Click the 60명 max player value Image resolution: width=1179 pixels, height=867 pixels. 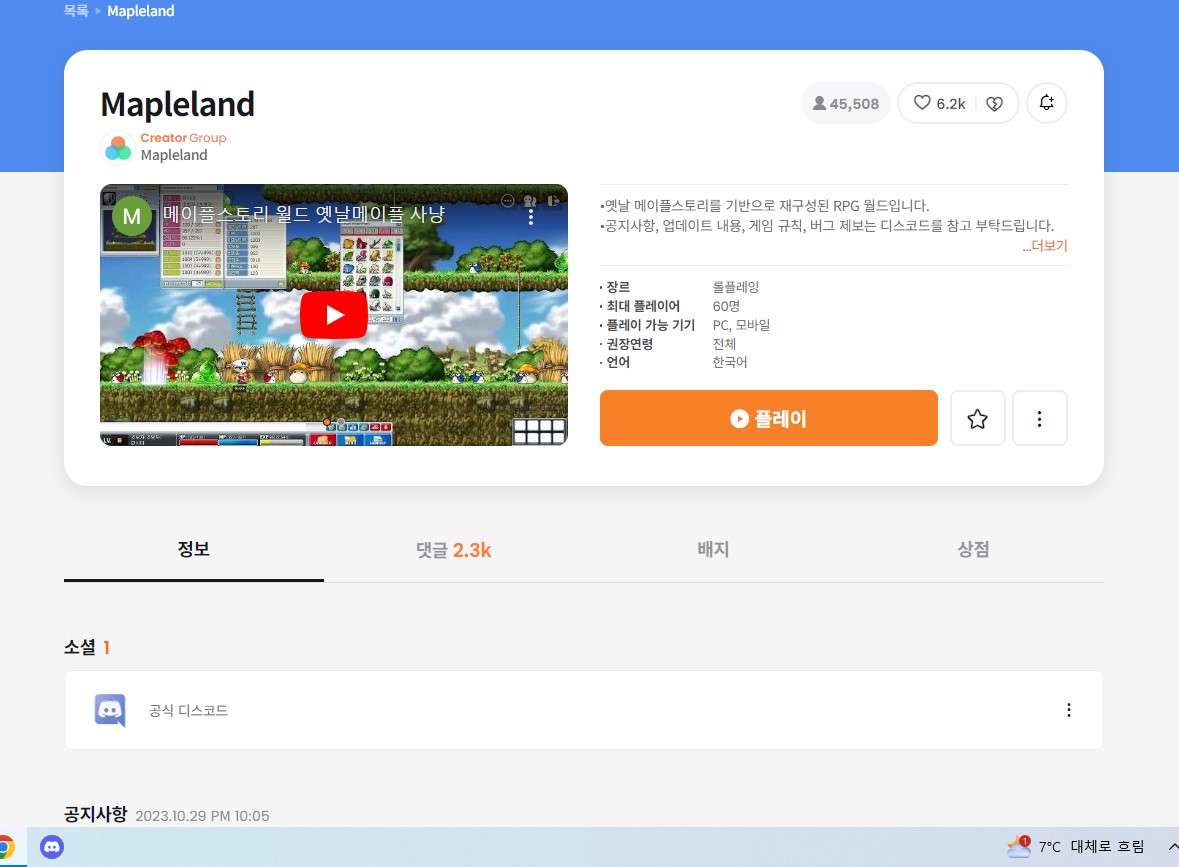tap(726, 306)
